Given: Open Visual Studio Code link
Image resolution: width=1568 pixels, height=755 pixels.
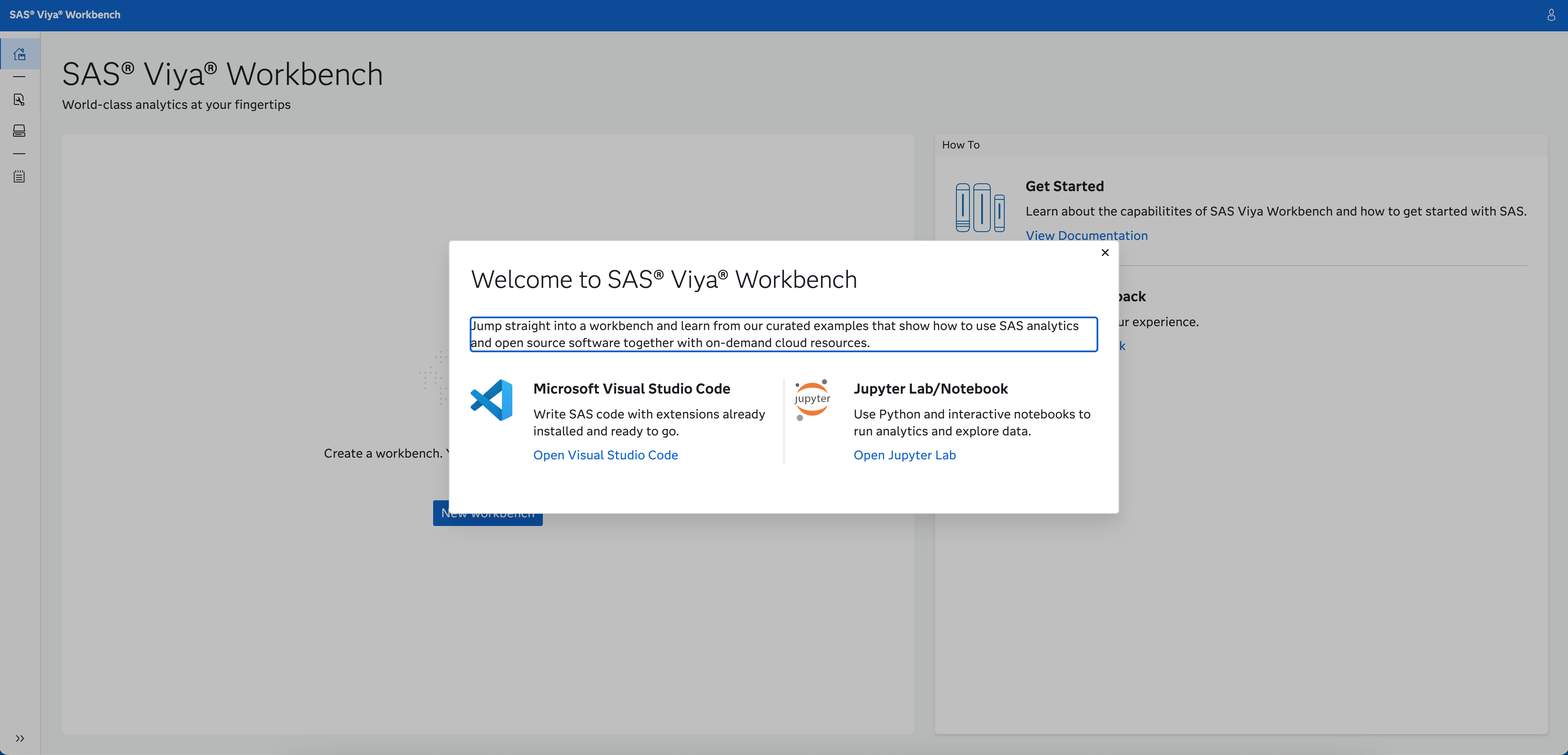Looking at the screenshot, I should point(606,455).
